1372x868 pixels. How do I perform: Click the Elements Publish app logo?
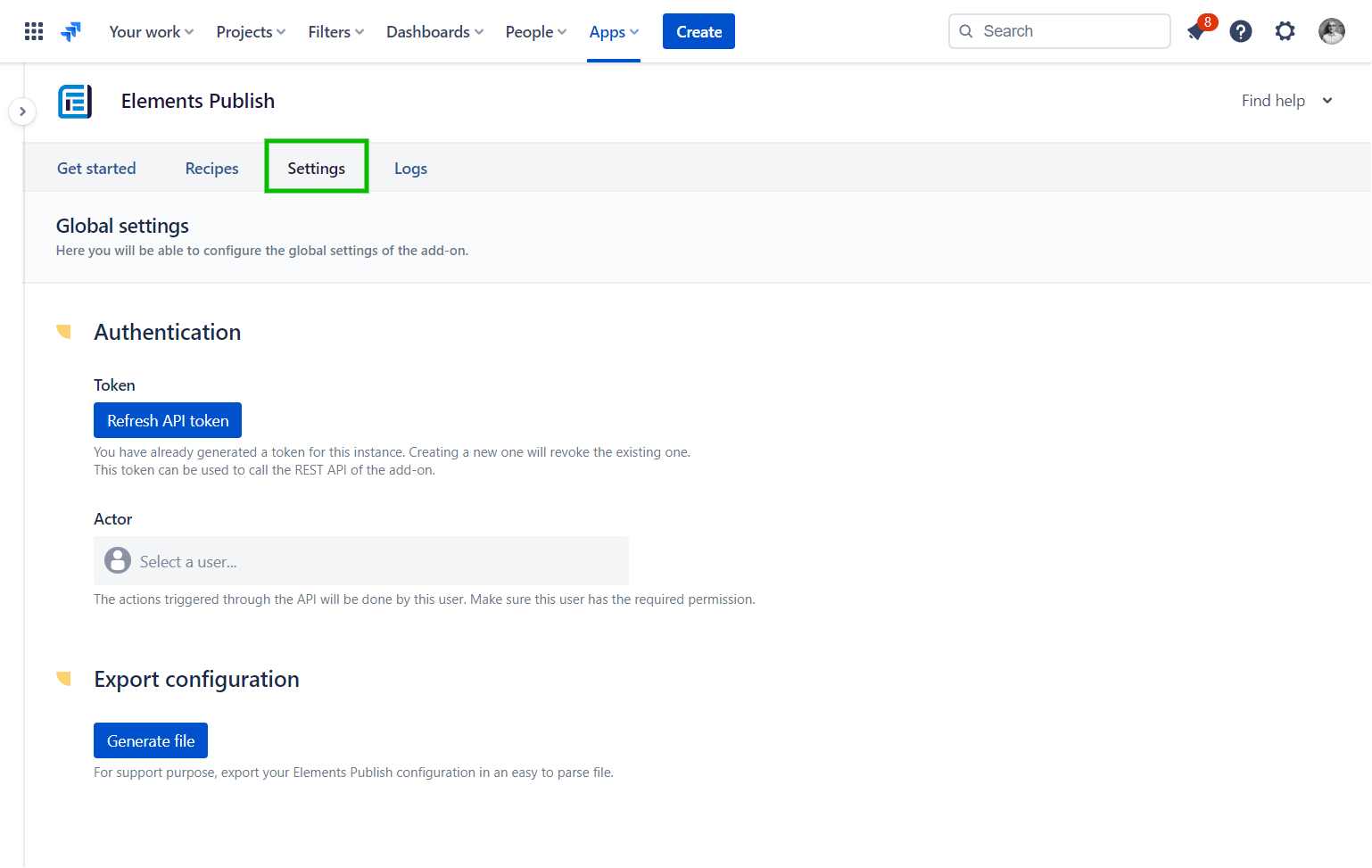tap(75, 102)
